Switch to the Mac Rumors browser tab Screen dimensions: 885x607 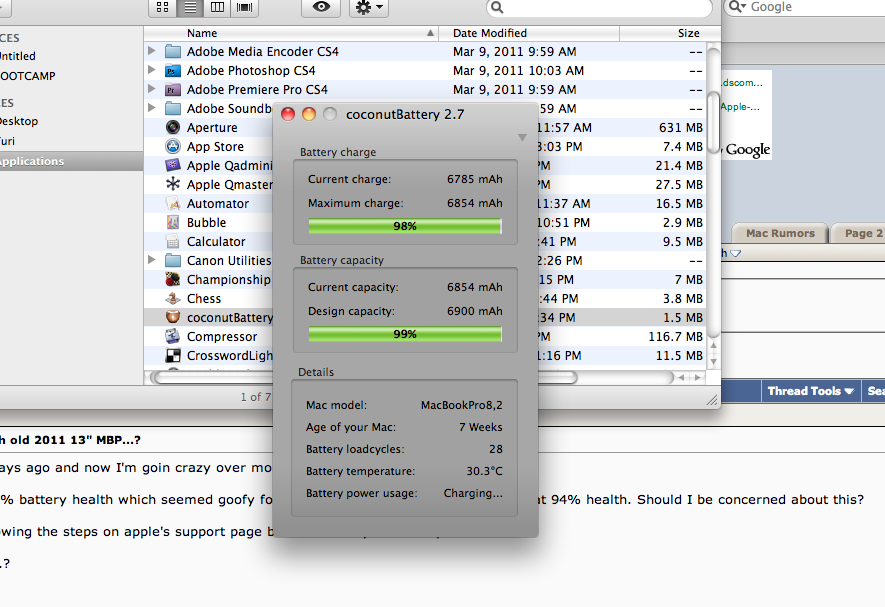click(x=780, y=233)
